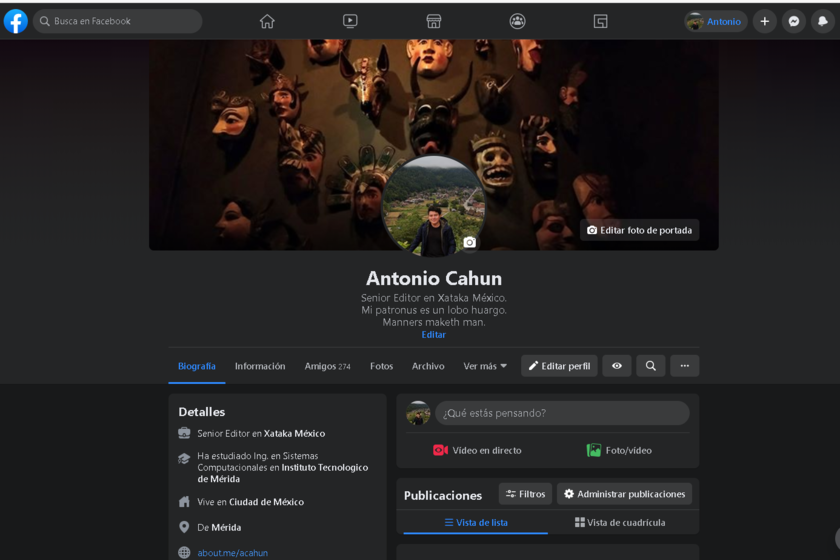Go to the Home feed icon

click(x=267, y=21)
